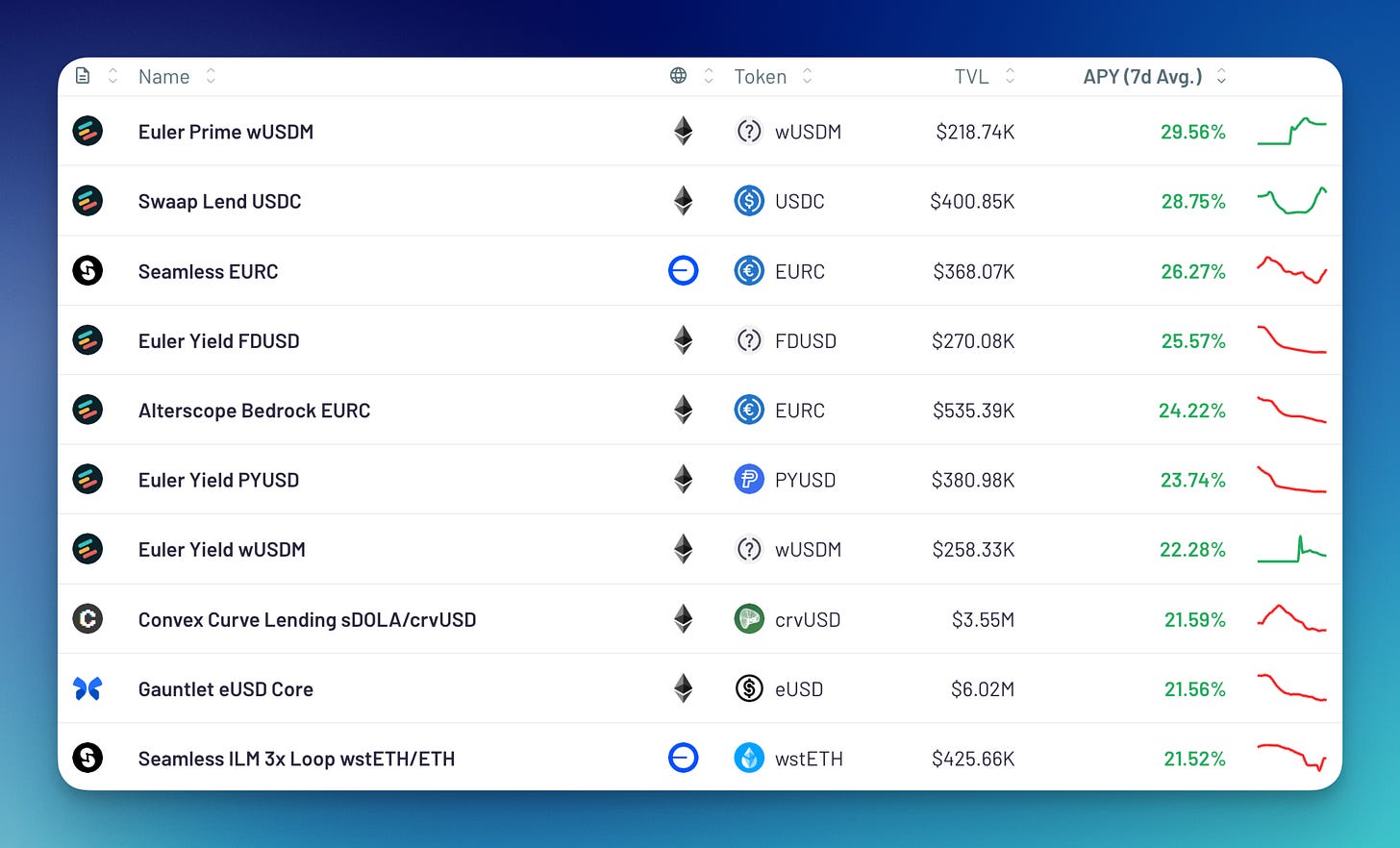Click the 21.52% APY value
This screenshot has height=848, width=1400.
click(x=1194, y=759)
